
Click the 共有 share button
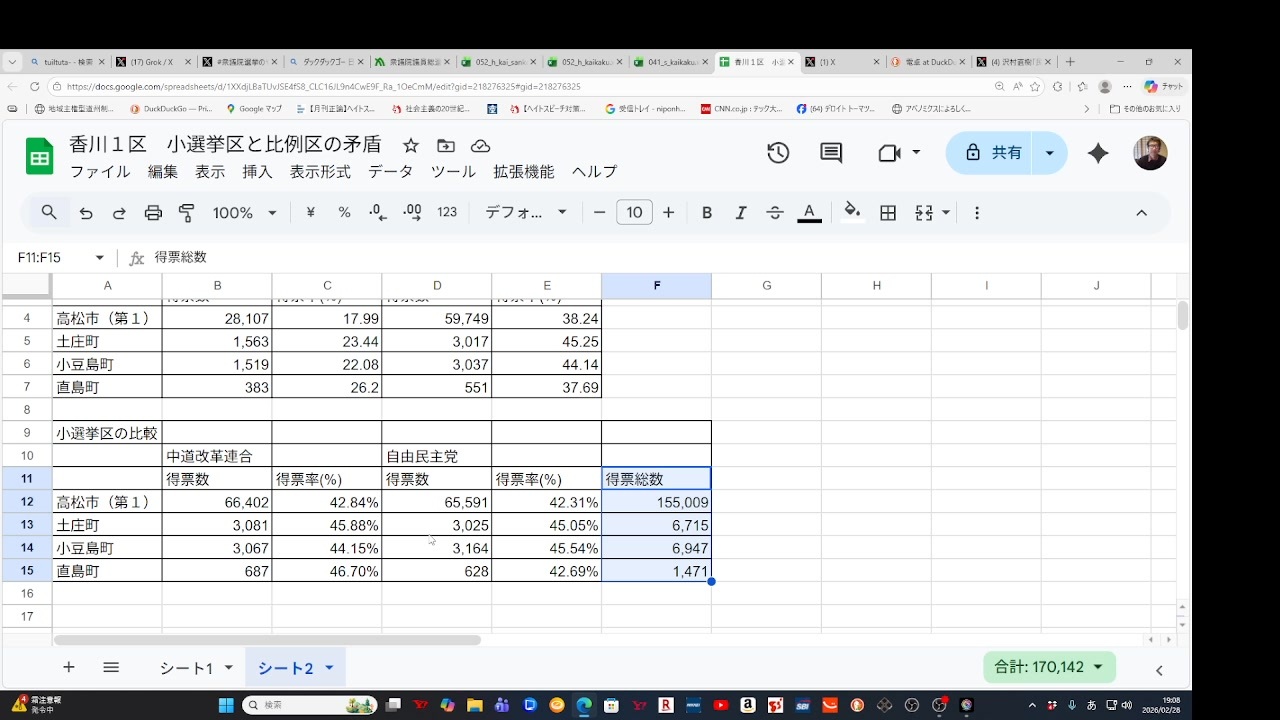[x=994, y=153]
